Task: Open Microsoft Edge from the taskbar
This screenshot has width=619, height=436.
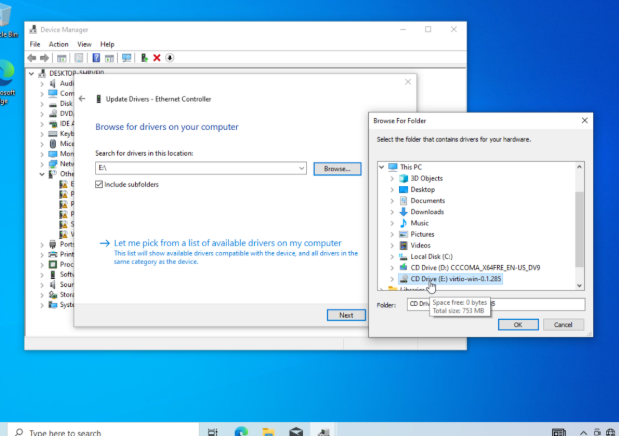Action: click(x=241, y=432)
